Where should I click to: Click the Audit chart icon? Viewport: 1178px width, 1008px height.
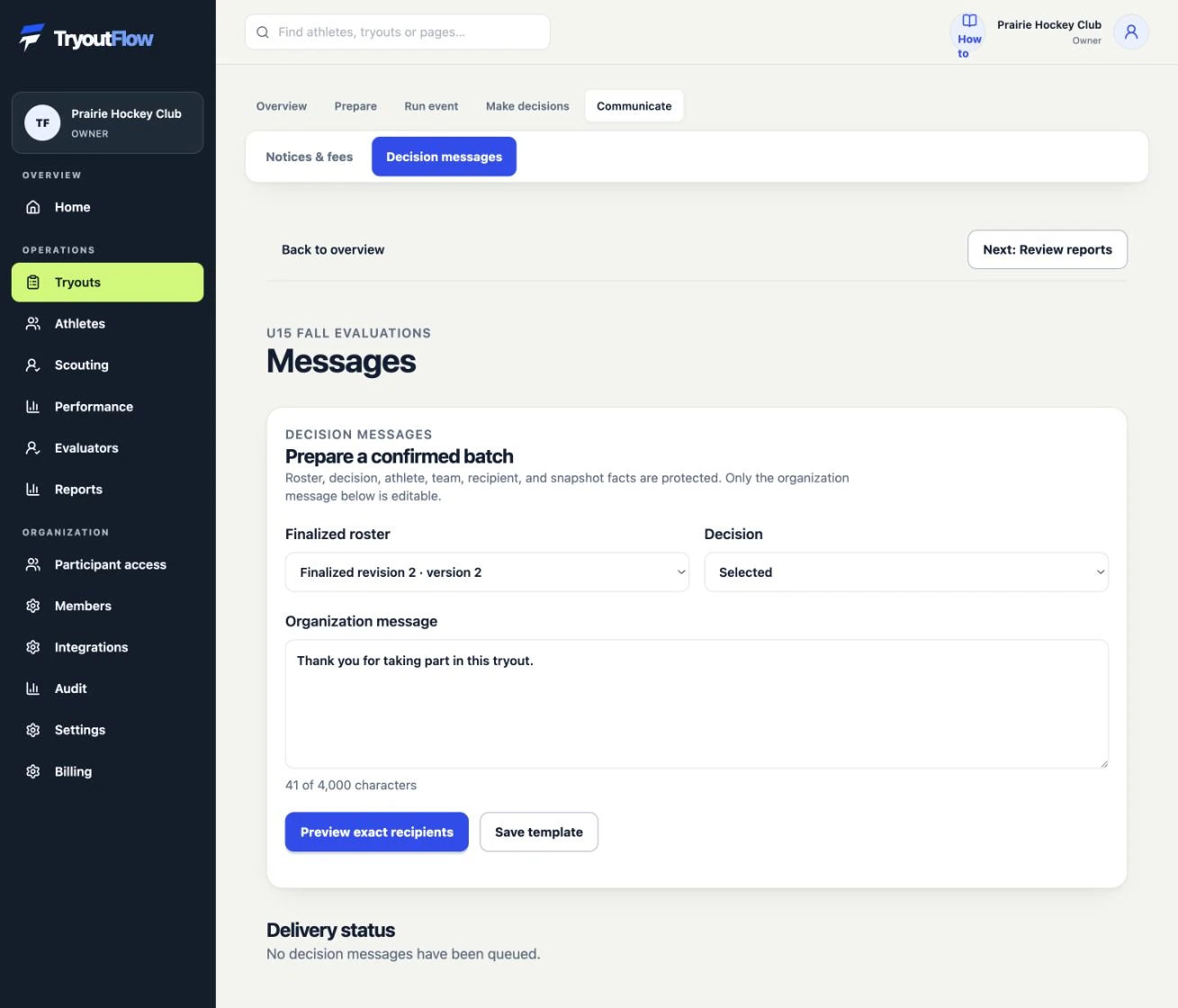33,689
